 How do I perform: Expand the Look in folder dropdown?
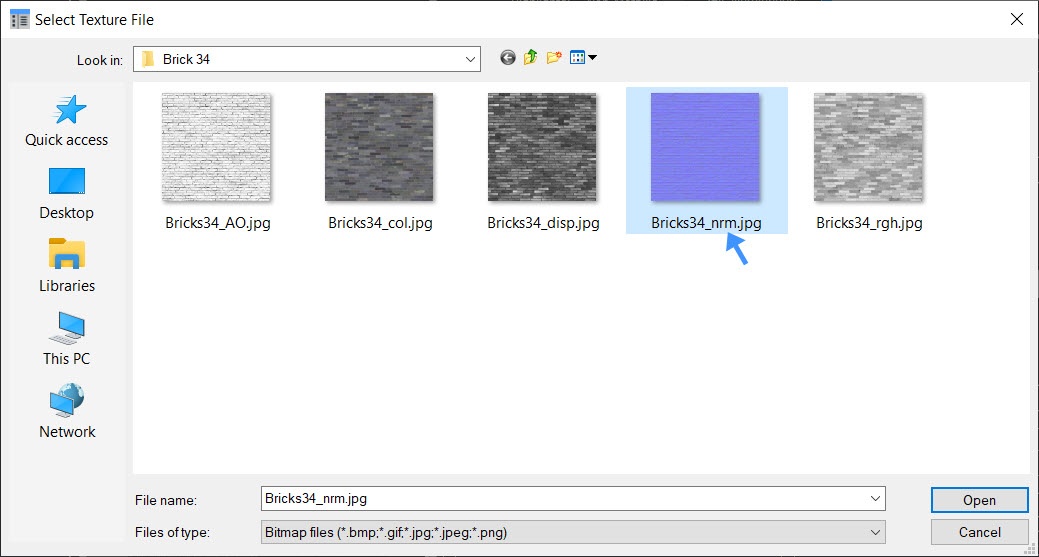pos(470,59)
